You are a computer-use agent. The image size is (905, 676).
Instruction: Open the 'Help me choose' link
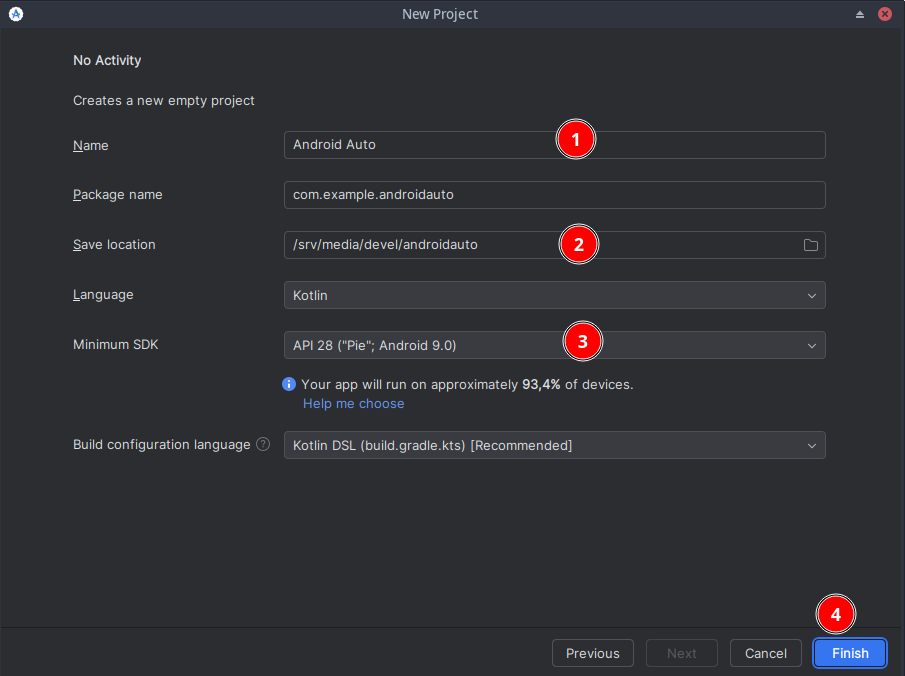pyautogui.click(x=354, y=404)
